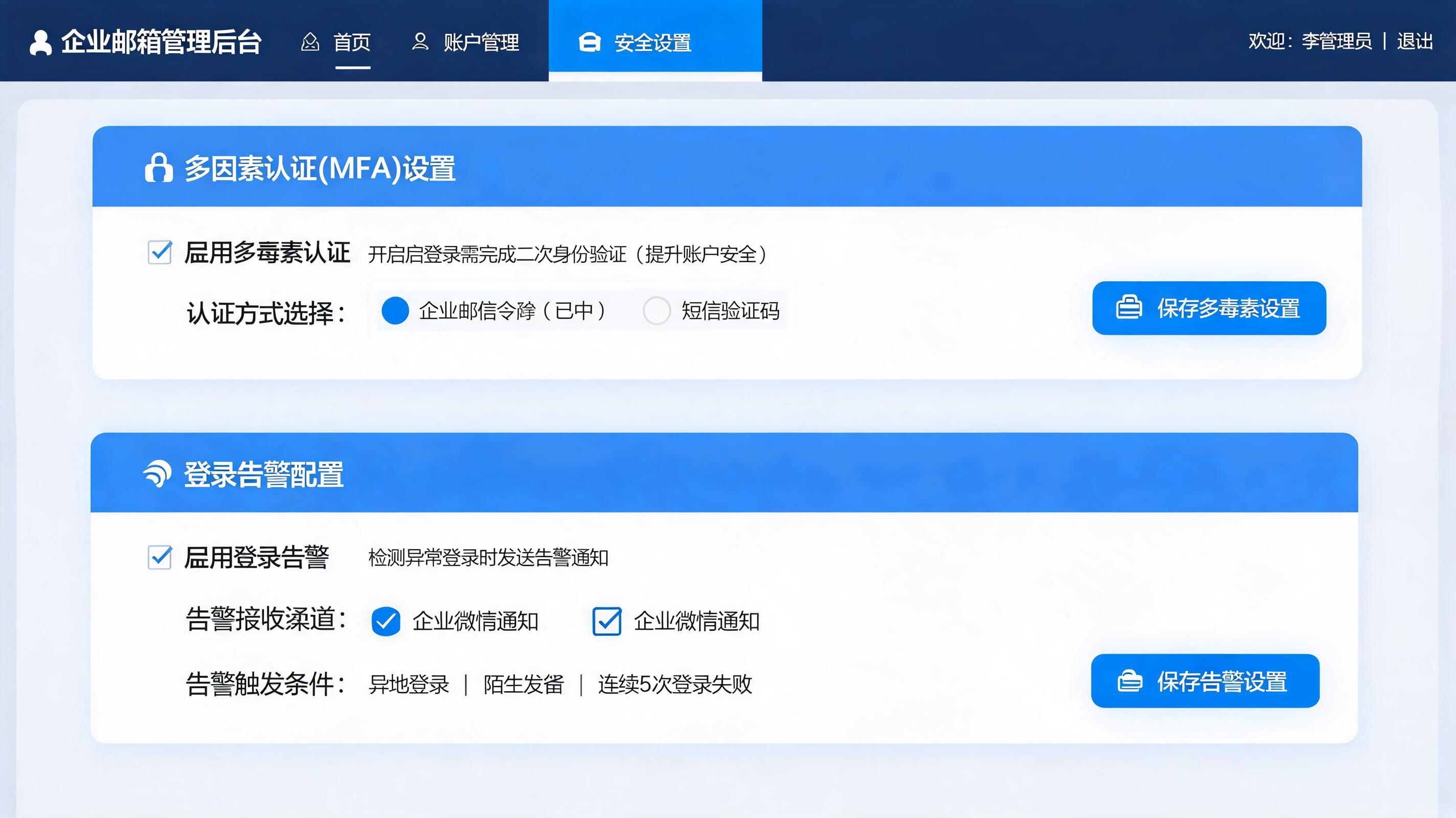Click the security icon in 安全设置 tab
1456x818 pixels.
589,42
